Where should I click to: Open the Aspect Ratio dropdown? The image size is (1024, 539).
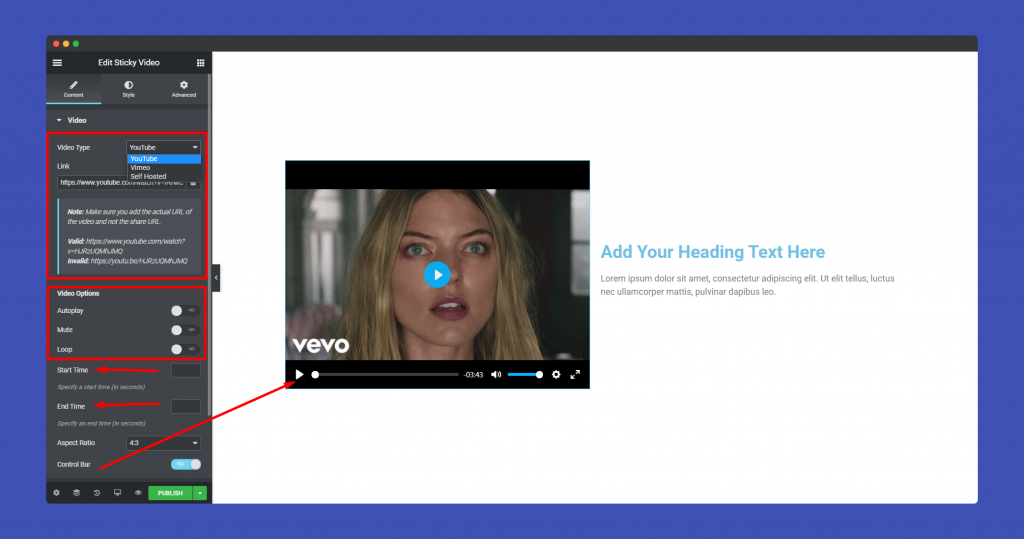click(163, 443)
